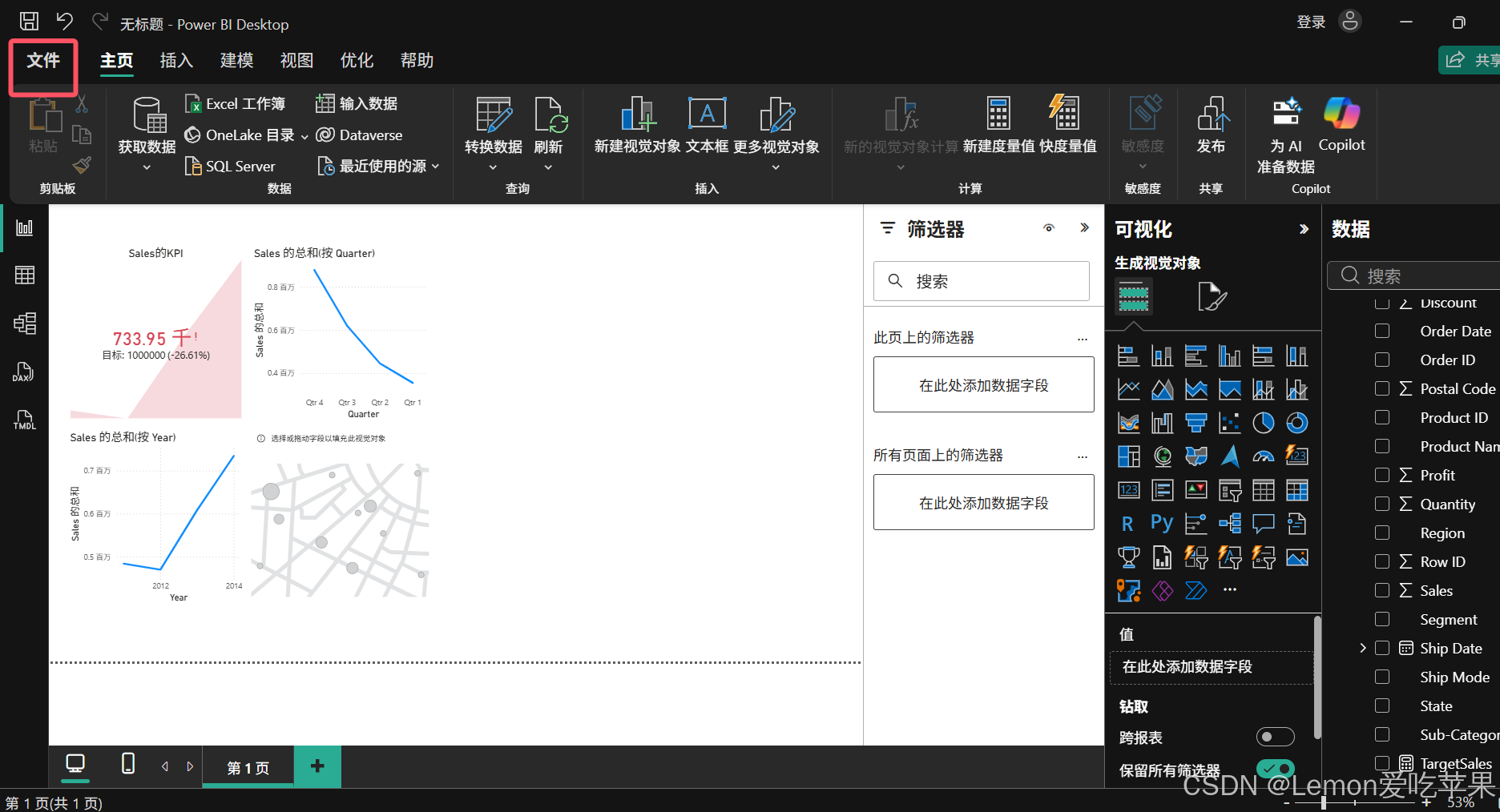Image resolution: width=1500 pixels, height=812 pixels.
Task: Toggle filter pane visibility eye icon
Action: 1049,228
